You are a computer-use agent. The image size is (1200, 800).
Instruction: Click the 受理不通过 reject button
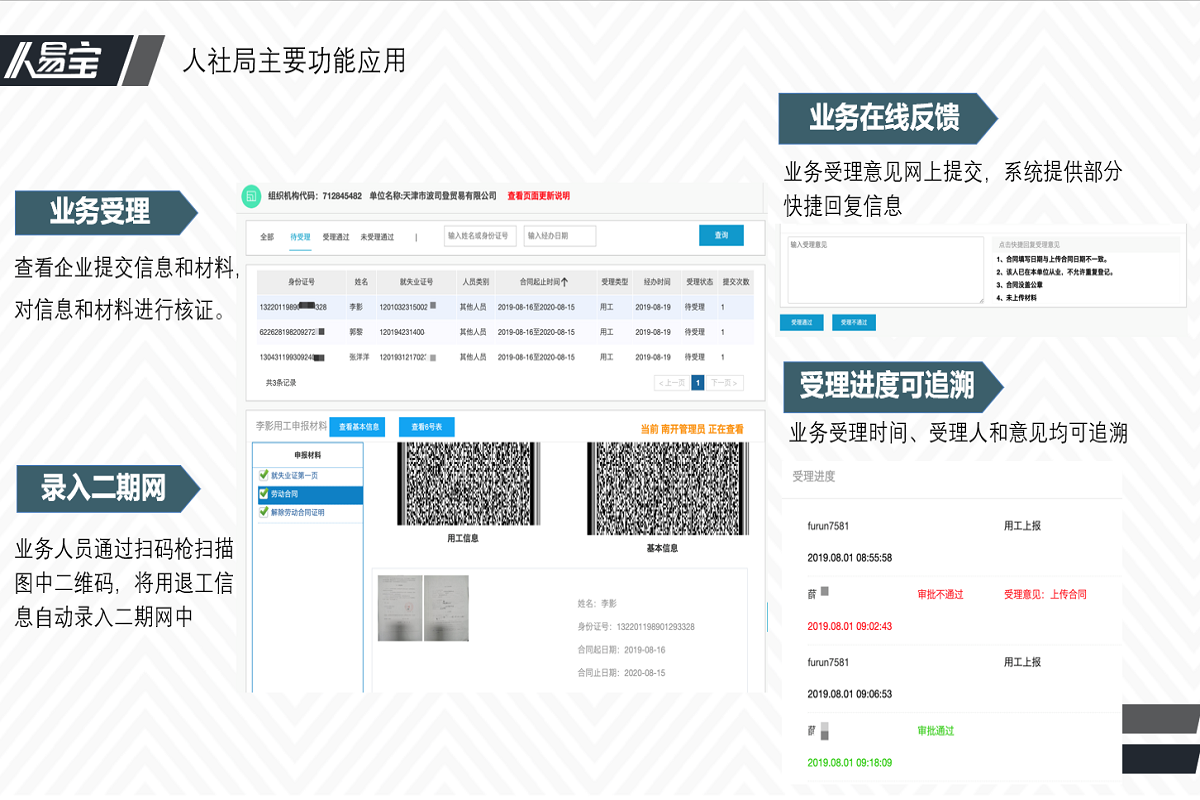(853, 321)
